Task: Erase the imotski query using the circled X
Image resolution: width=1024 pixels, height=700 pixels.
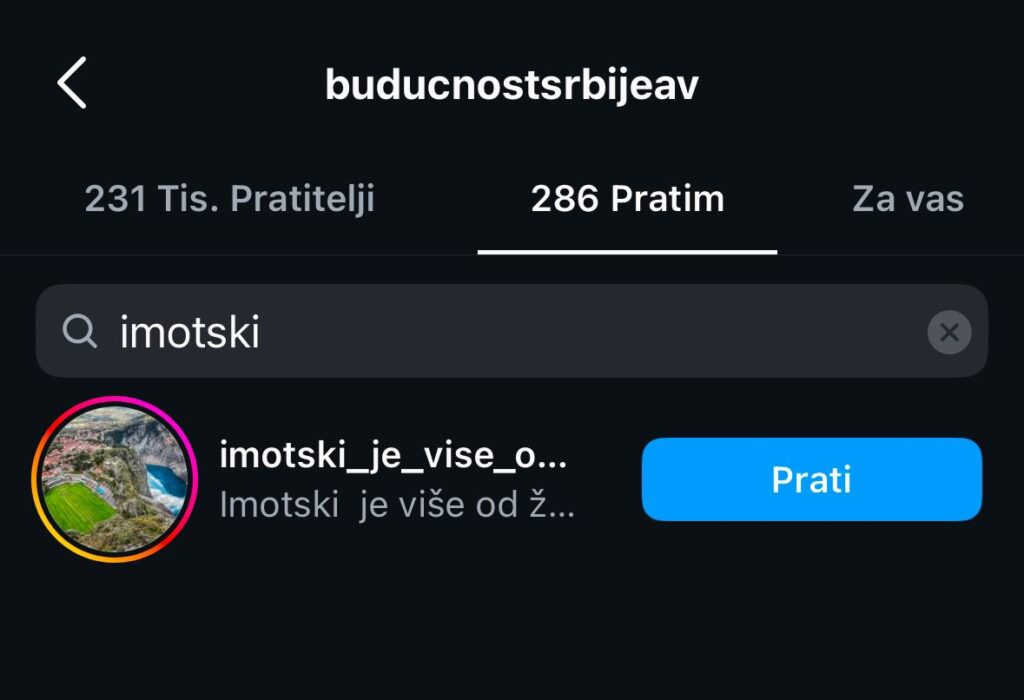Action: (949, 332)
